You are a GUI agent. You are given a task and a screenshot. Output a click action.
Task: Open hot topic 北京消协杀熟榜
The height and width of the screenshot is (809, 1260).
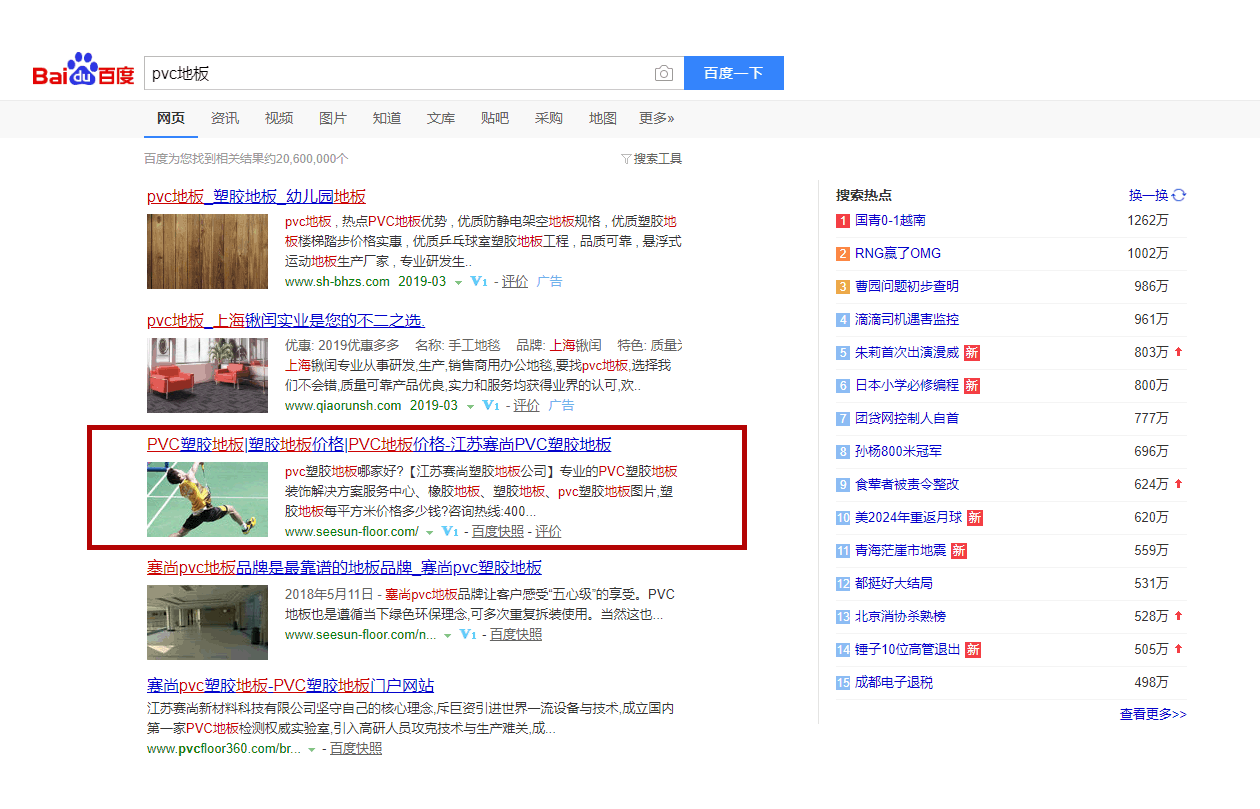pyautogui.click(x=900, y=616)
